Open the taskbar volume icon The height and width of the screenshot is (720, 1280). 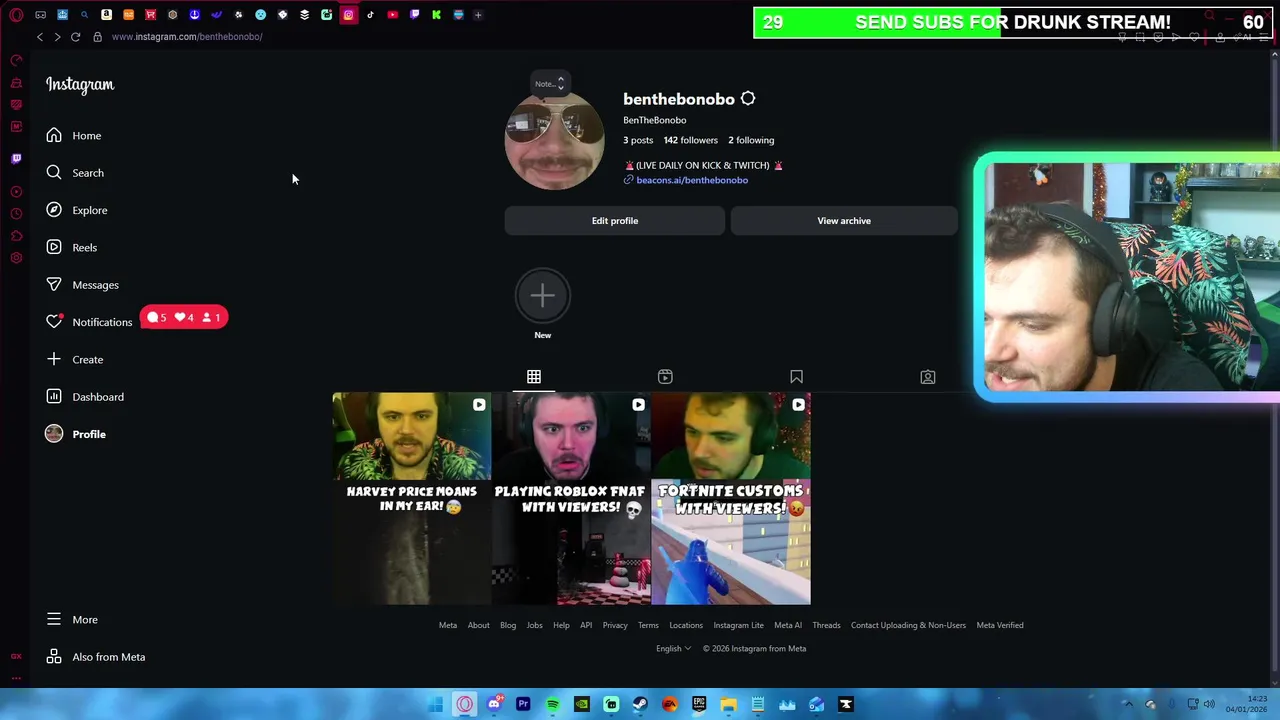1209,705
